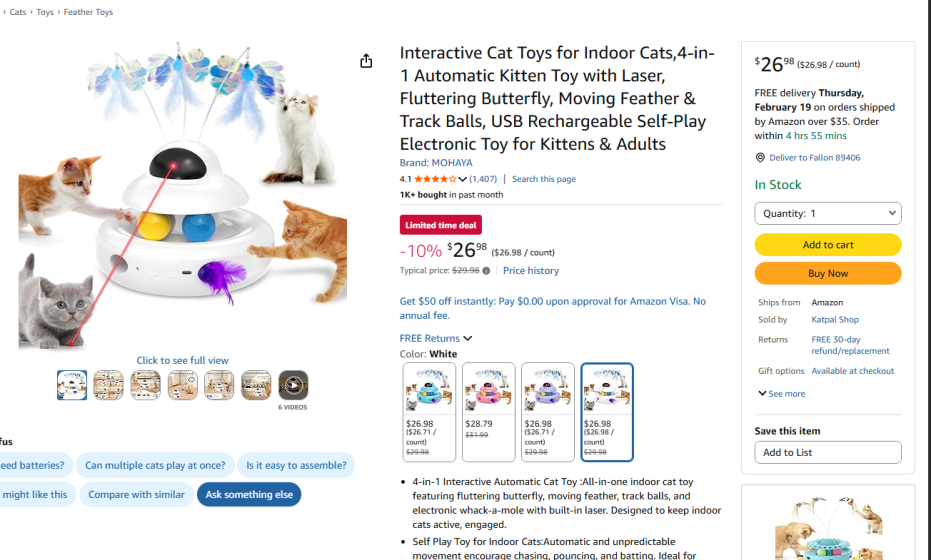Go to Feather Toys breadcrumb
The image size is (931, 560).
(x=88, y=13)
